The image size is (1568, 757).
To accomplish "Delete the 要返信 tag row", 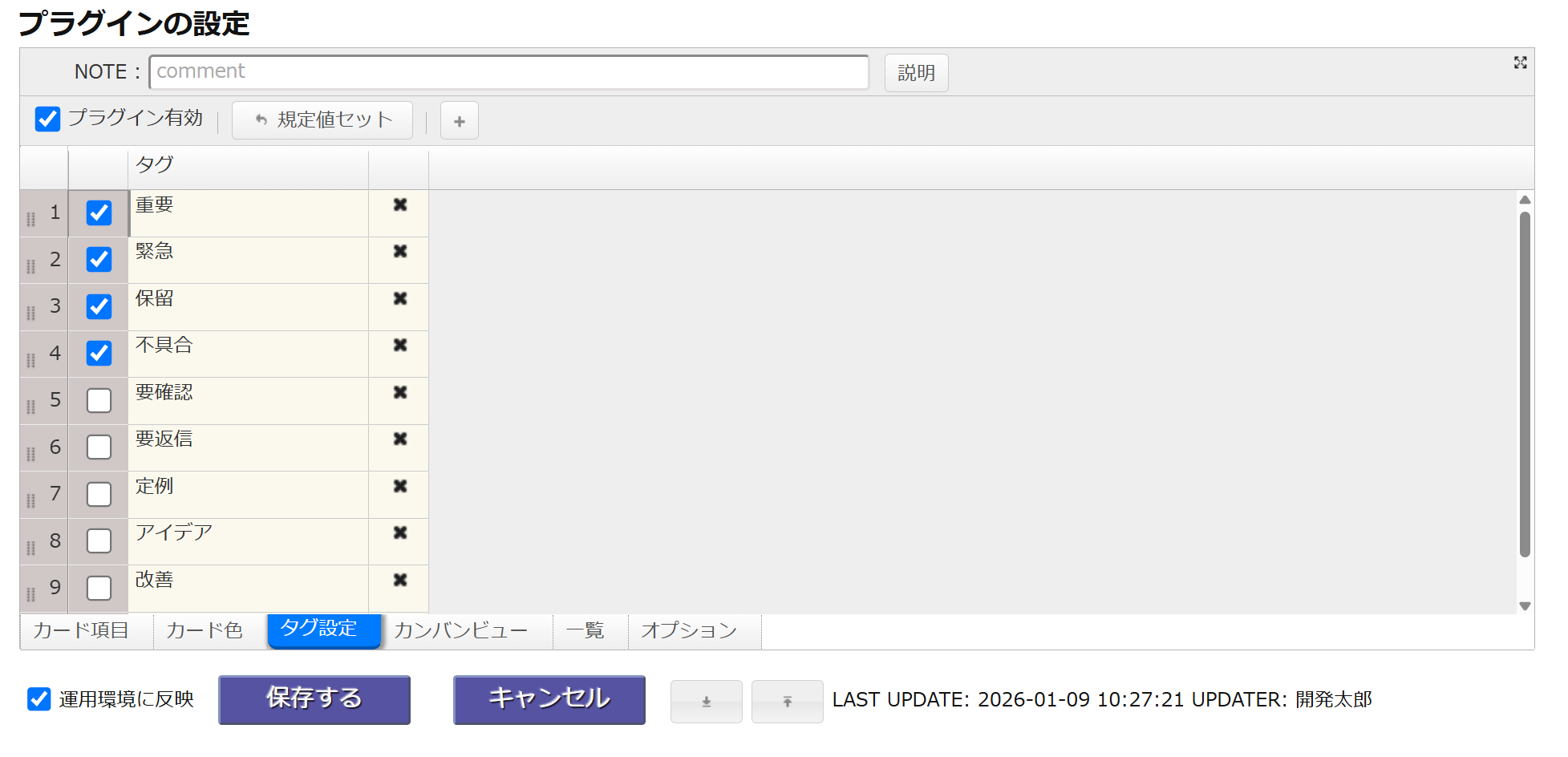I will point(400,439).
